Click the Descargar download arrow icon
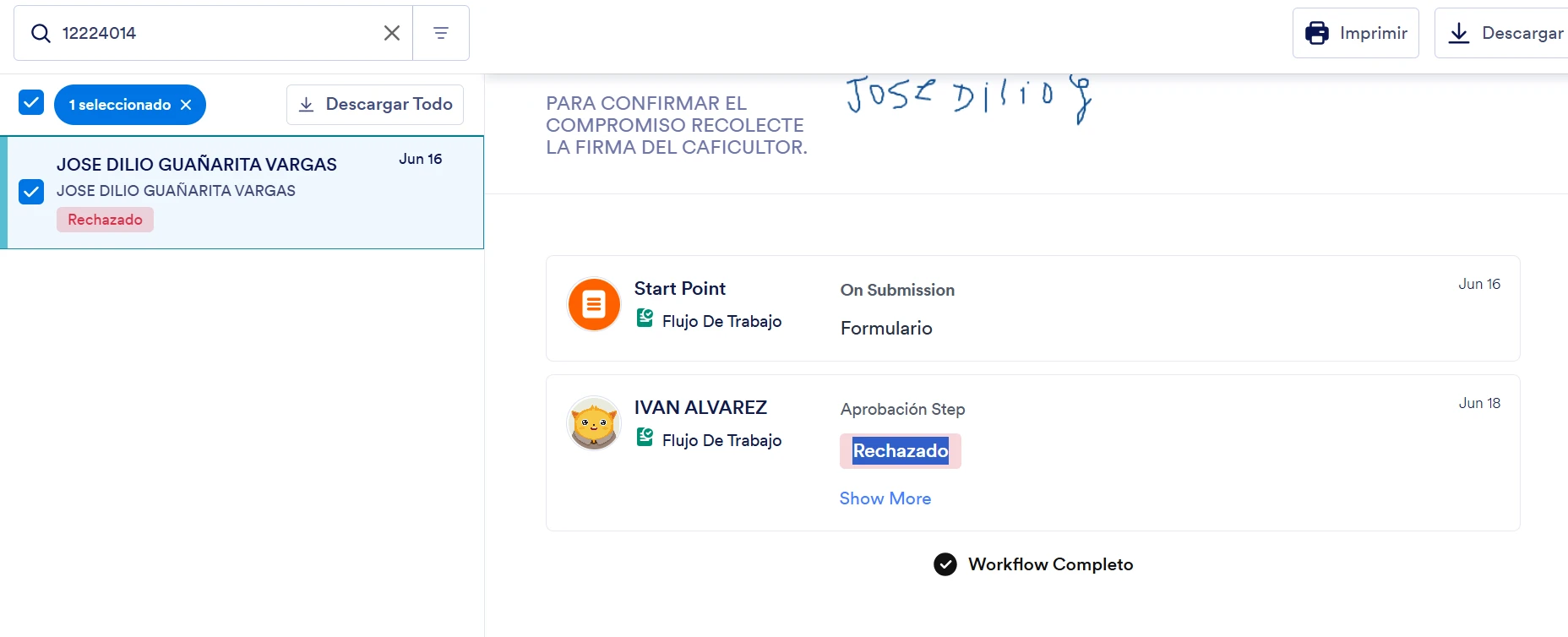Image resolution: width=1568 pixels, height=637 pixels. [x=1459, y=33]
